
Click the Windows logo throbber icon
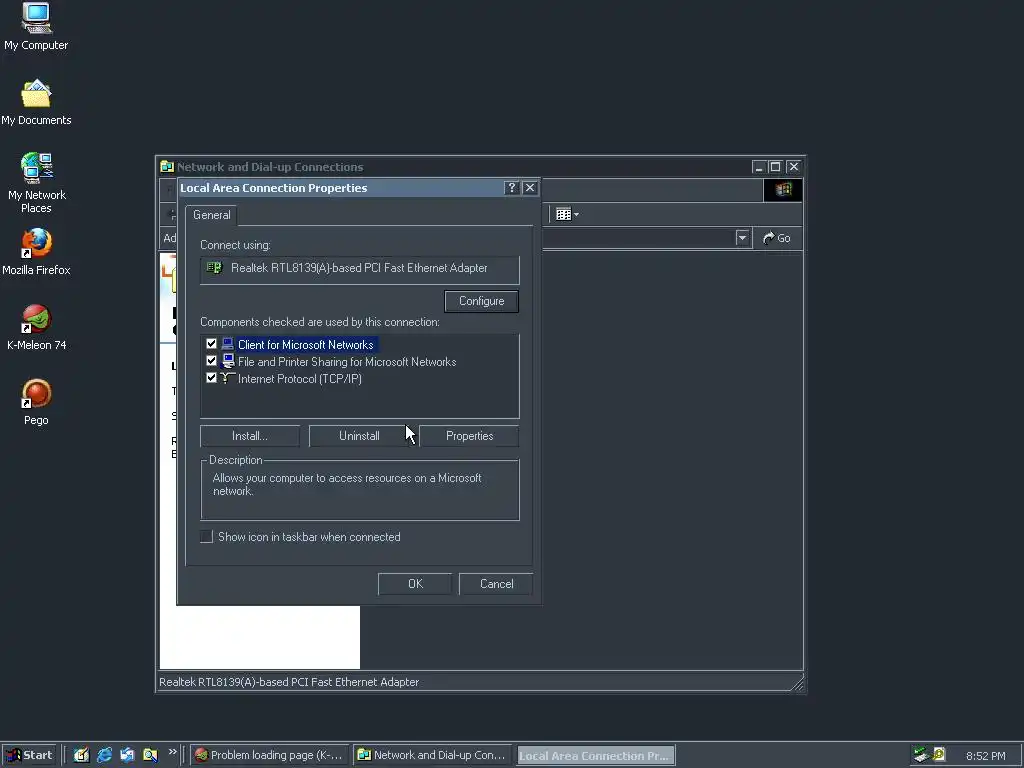[783, 189]
